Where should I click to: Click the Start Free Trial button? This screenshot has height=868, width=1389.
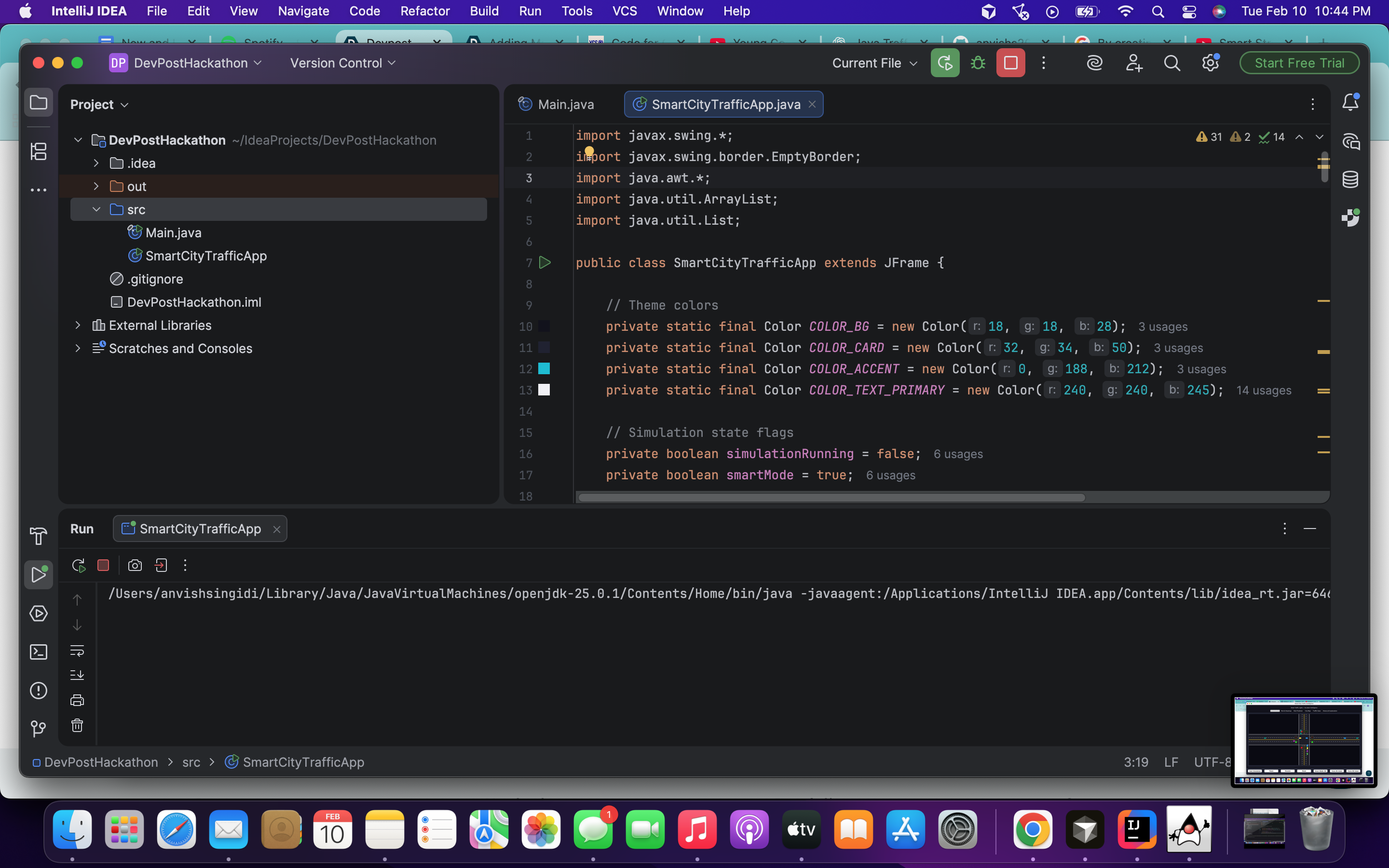1299,63
